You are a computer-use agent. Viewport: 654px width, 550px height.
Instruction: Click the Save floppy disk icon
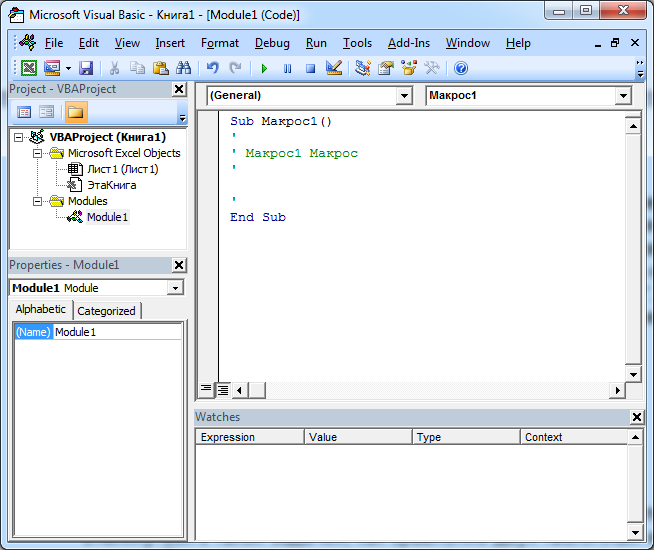[x=86, y=68]
